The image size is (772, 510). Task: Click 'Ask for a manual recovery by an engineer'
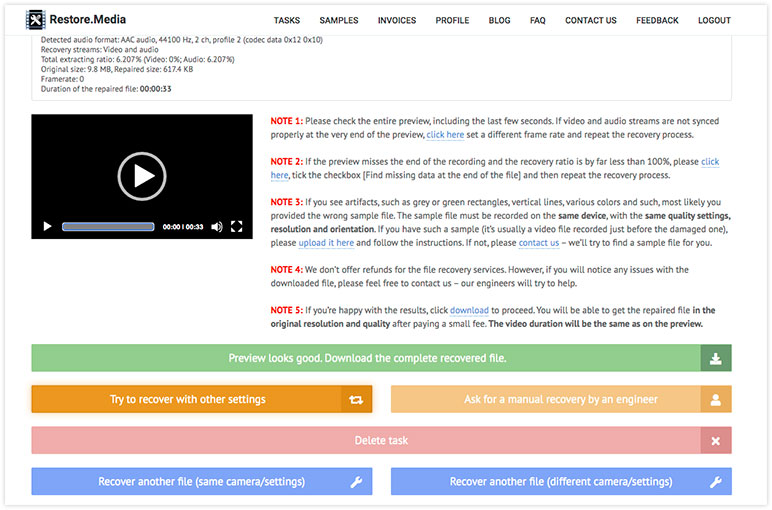(561, 399)
